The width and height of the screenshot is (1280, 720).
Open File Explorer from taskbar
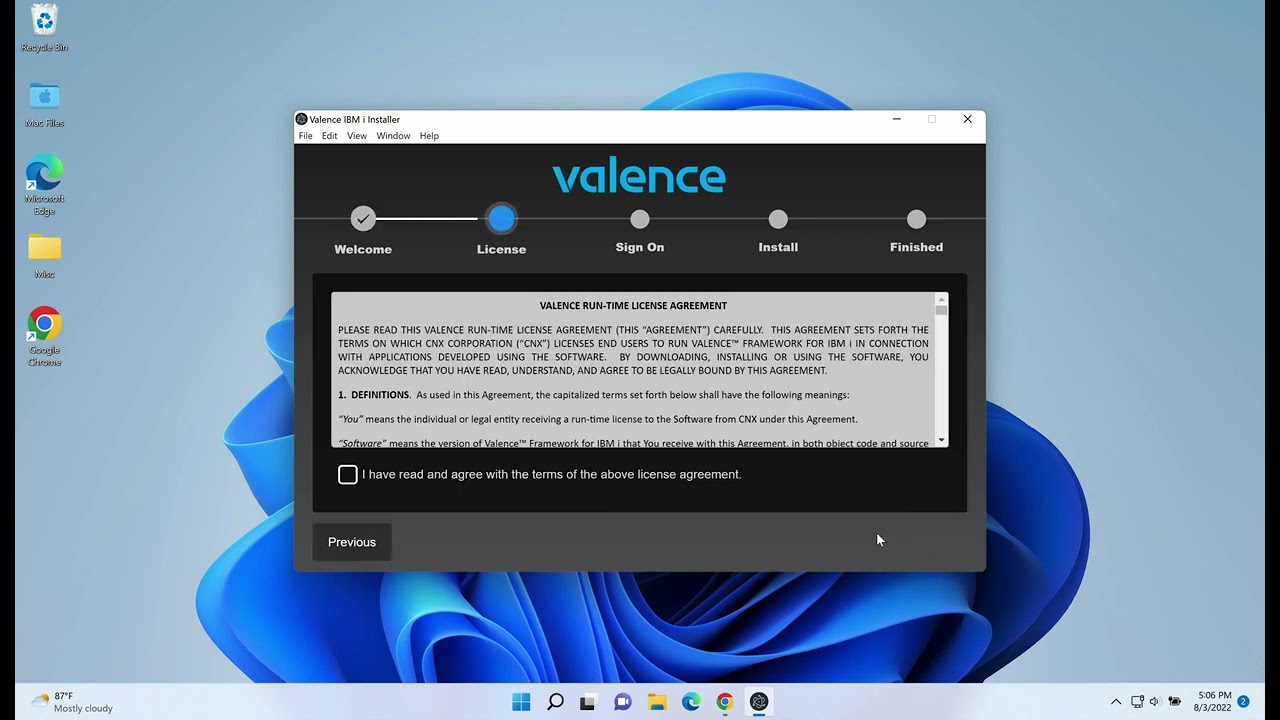click(656, 702)
